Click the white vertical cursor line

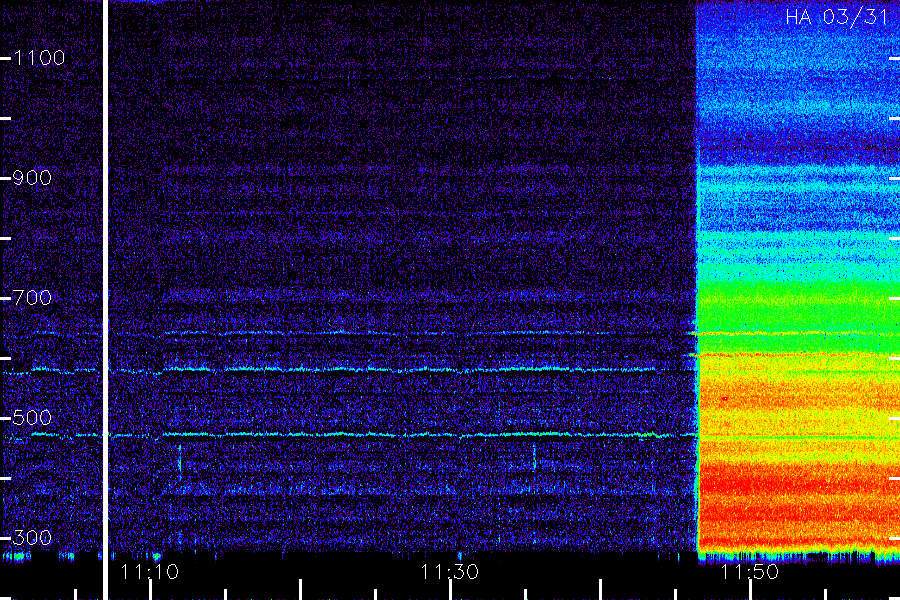[x=105, y=300]
